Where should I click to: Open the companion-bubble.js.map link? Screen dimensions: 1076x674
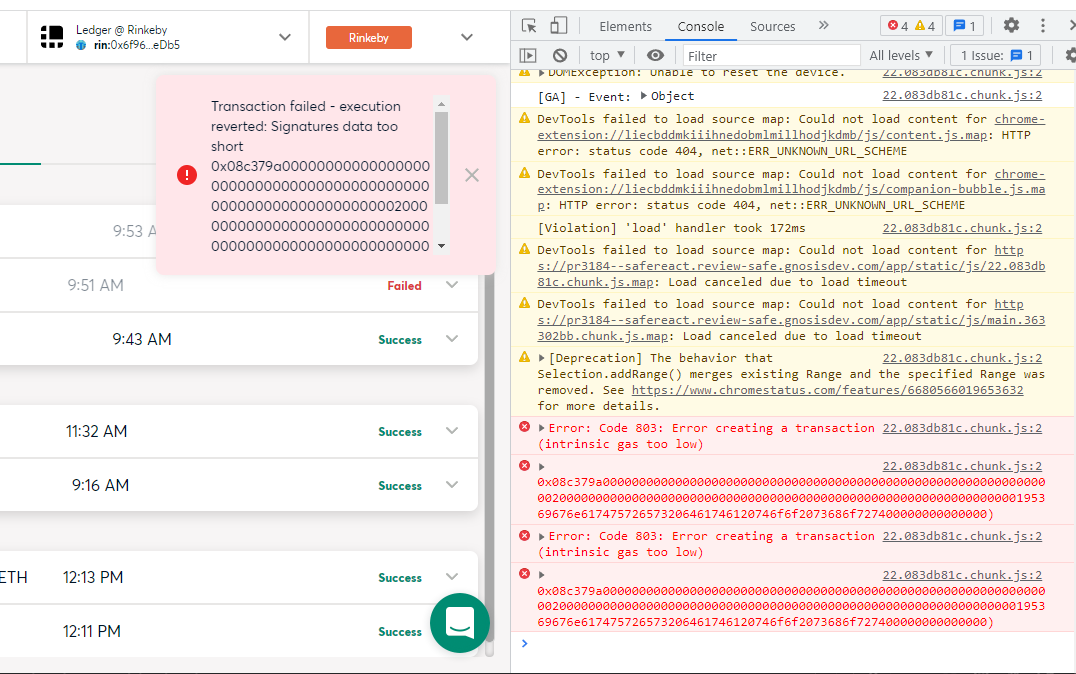coord(791,189)
